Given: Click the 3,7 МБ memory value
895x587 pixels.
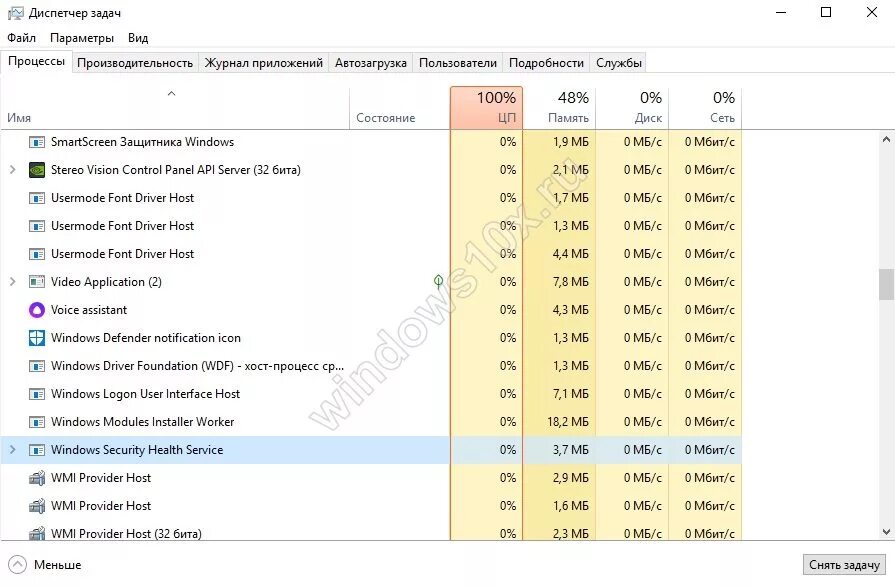Looking at the screenshot, I should coord(570,449).
